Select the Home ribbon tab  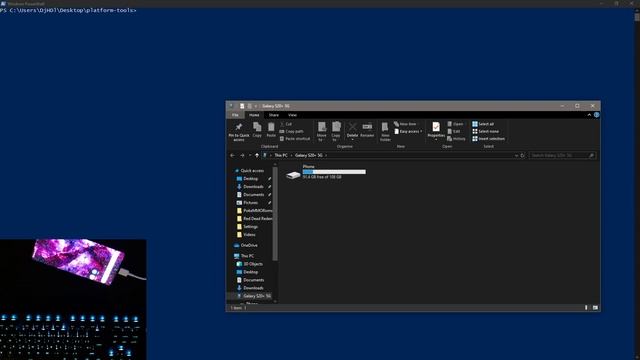coord(254,115)
